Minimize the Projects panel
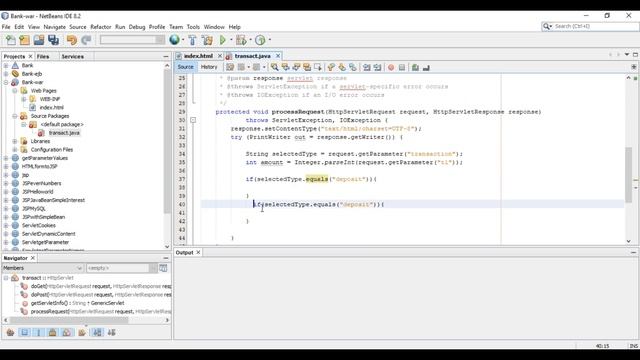Image resolution: width=640 pixels, height=360 pixels. coord(166,56)
